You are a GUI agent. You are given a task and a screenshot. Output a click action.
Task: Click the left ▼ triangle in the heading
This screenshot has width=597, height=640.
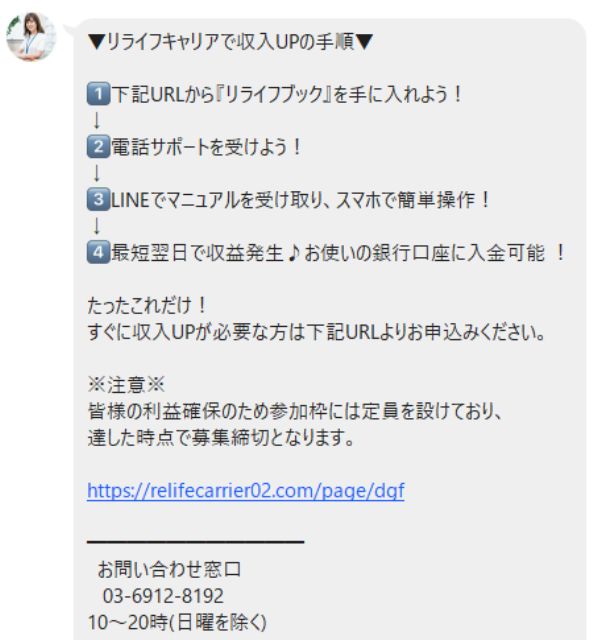coord(97,42)
